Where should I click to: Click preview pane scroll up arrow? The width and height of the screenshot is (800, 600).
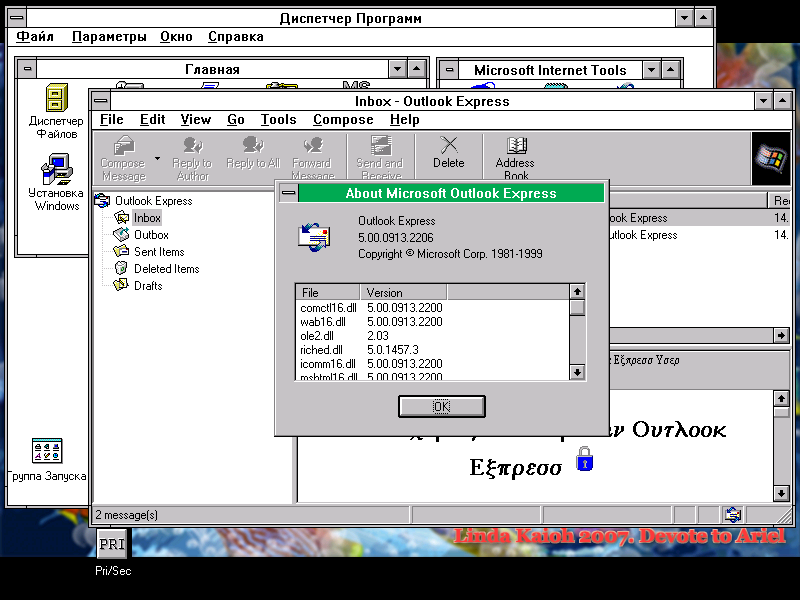781,398
